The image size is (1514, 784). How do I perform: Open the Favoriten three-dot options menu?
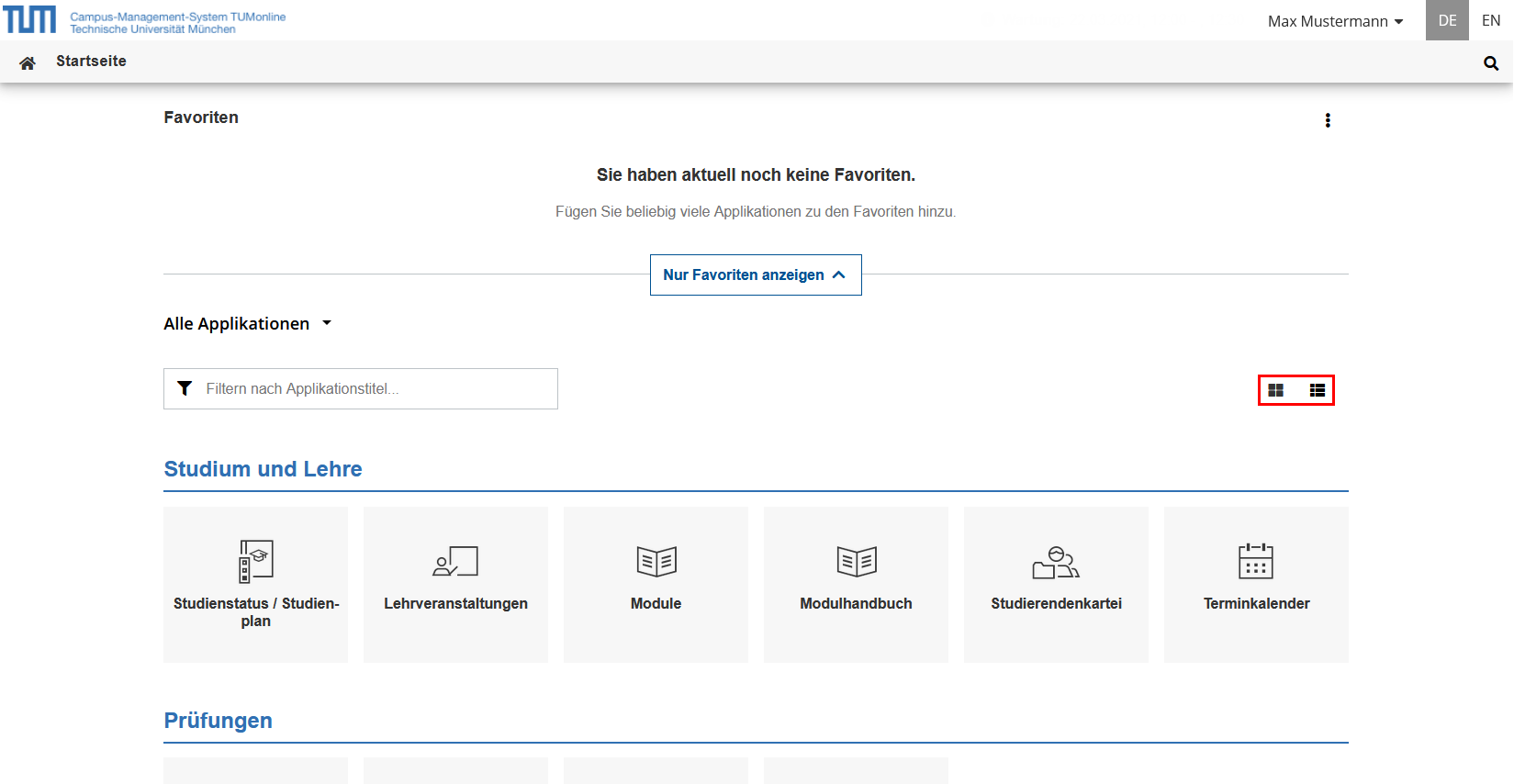tap(1327, 120)
